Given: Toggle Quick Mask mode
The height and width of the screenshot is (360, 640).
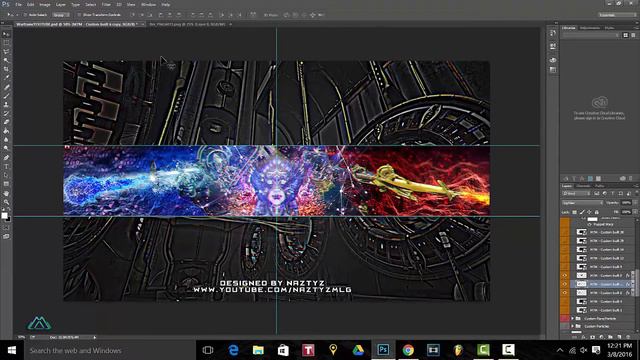Looking at the screenshot, I should click(x=6, y=228).
